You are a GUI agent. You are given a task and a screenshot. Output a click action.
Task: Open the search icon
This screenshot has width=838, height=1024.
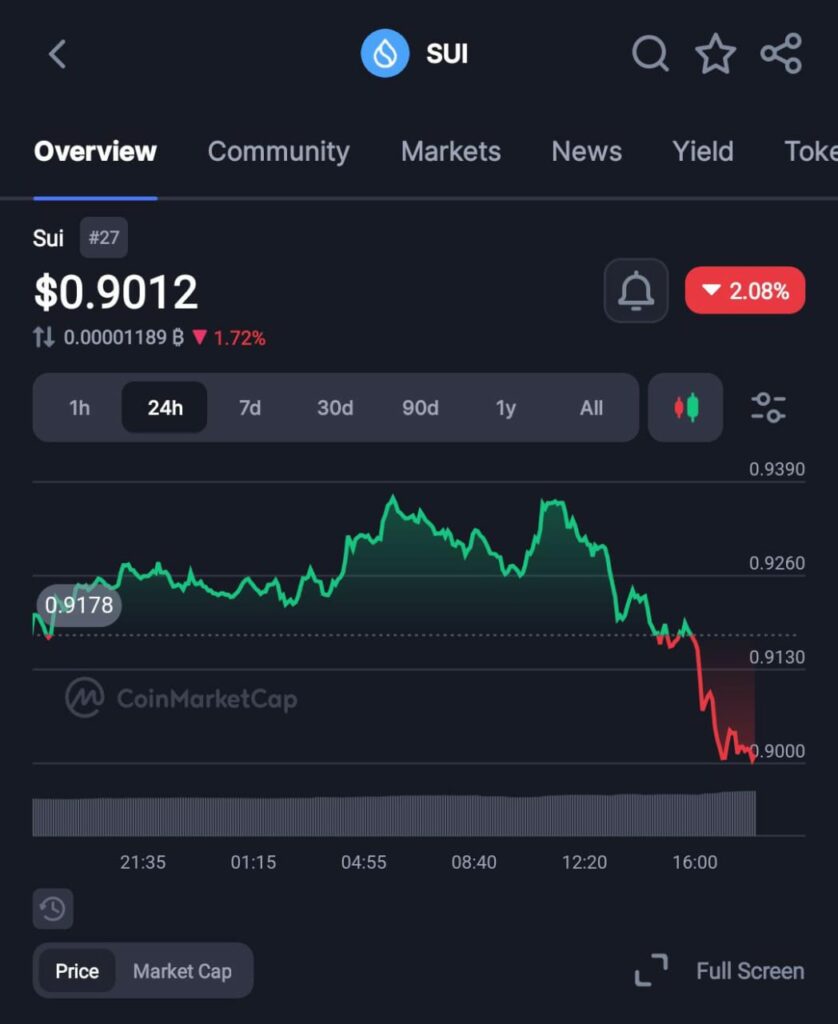(x=650, y=55)
